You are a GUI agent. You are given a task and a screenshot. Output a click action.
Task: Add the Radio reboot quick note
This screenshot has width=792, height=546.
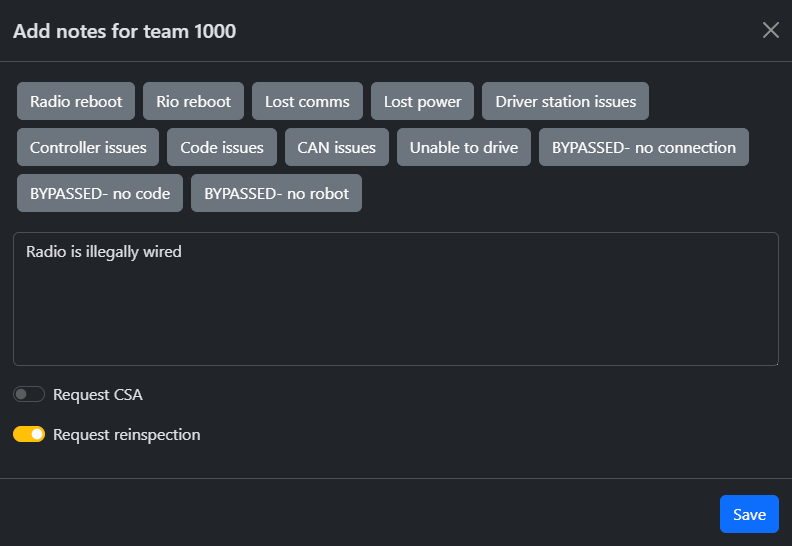[x=76, y=101]
